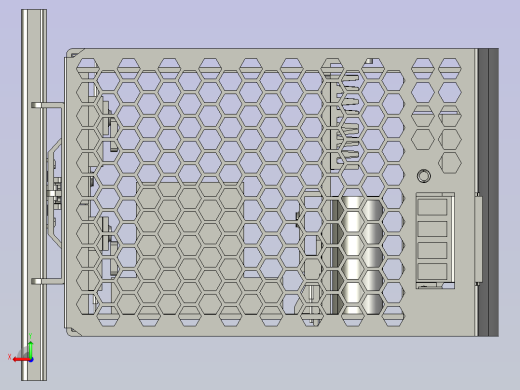Image resolution: width=520 pixels, height=390 pixels.
Task: Select the small circular hole in the panel
Action: pos(424,176)
